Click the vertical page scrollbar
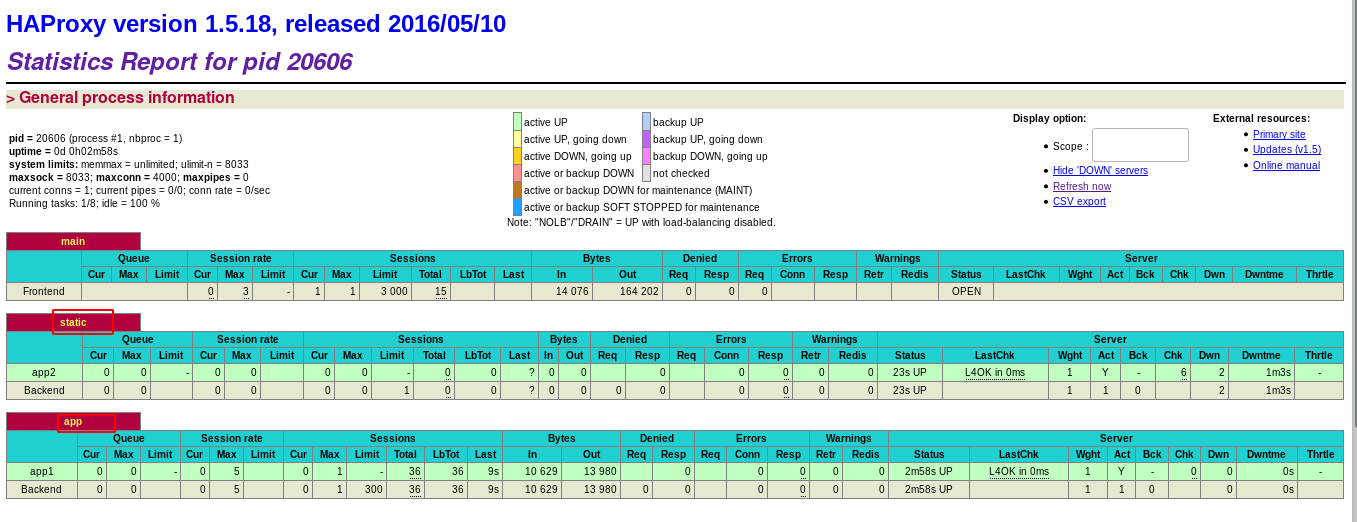Image resolution: width=1357 pixels, height=522 pixels. 1355,213
